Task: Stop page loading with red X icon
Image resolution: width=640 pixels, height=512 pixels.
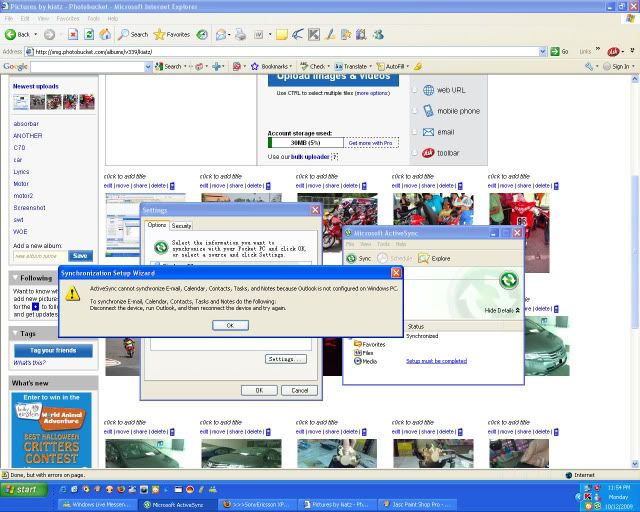Action: click(73, 35)
